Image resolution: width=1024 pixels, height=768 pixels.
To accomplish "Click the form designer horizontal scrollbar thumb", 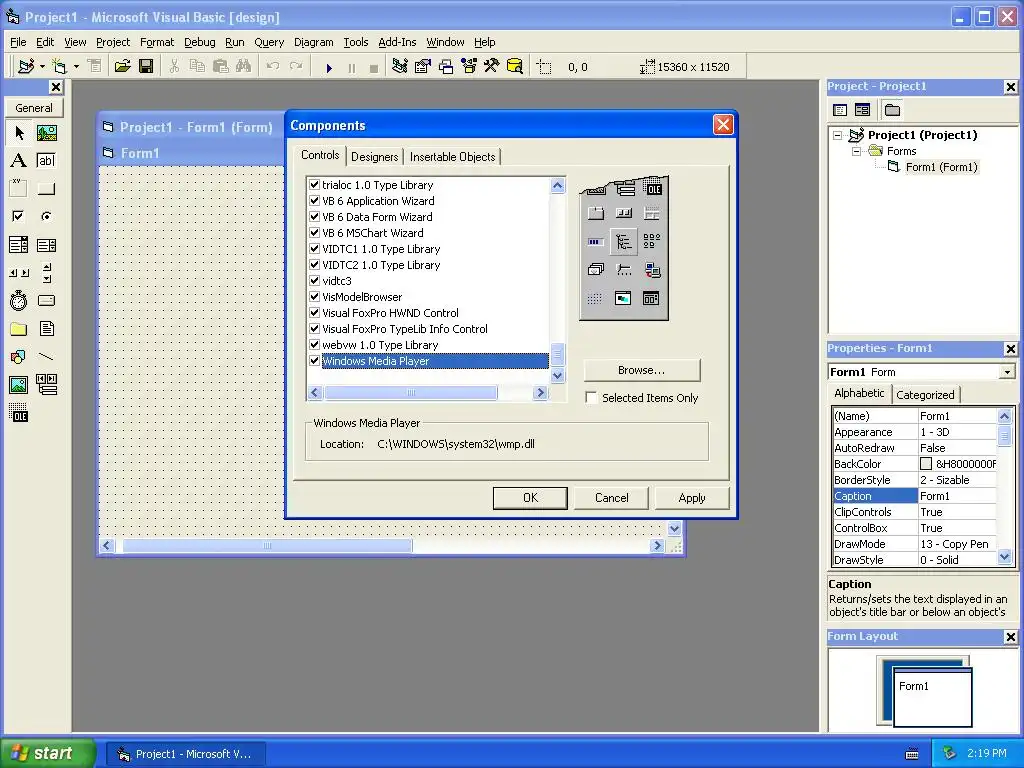I will coord(267,545).
